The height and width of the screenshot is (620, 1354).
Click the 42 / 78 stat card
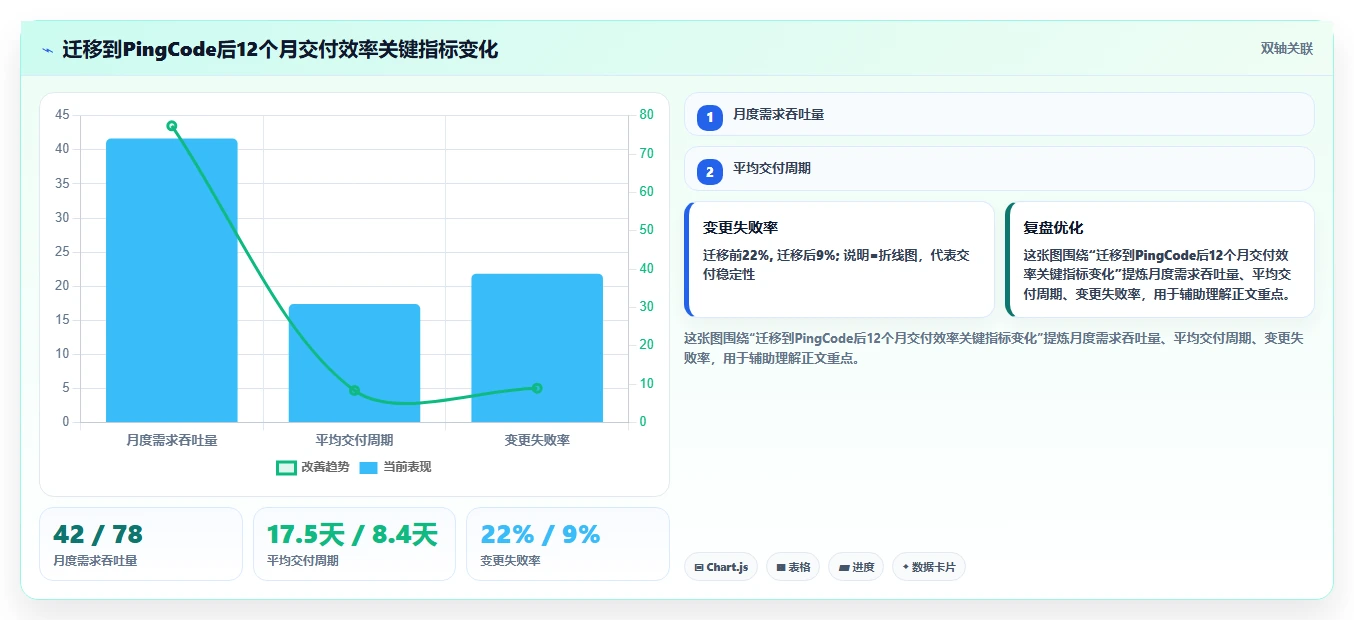pyautogui.click(x=141, y=544)
